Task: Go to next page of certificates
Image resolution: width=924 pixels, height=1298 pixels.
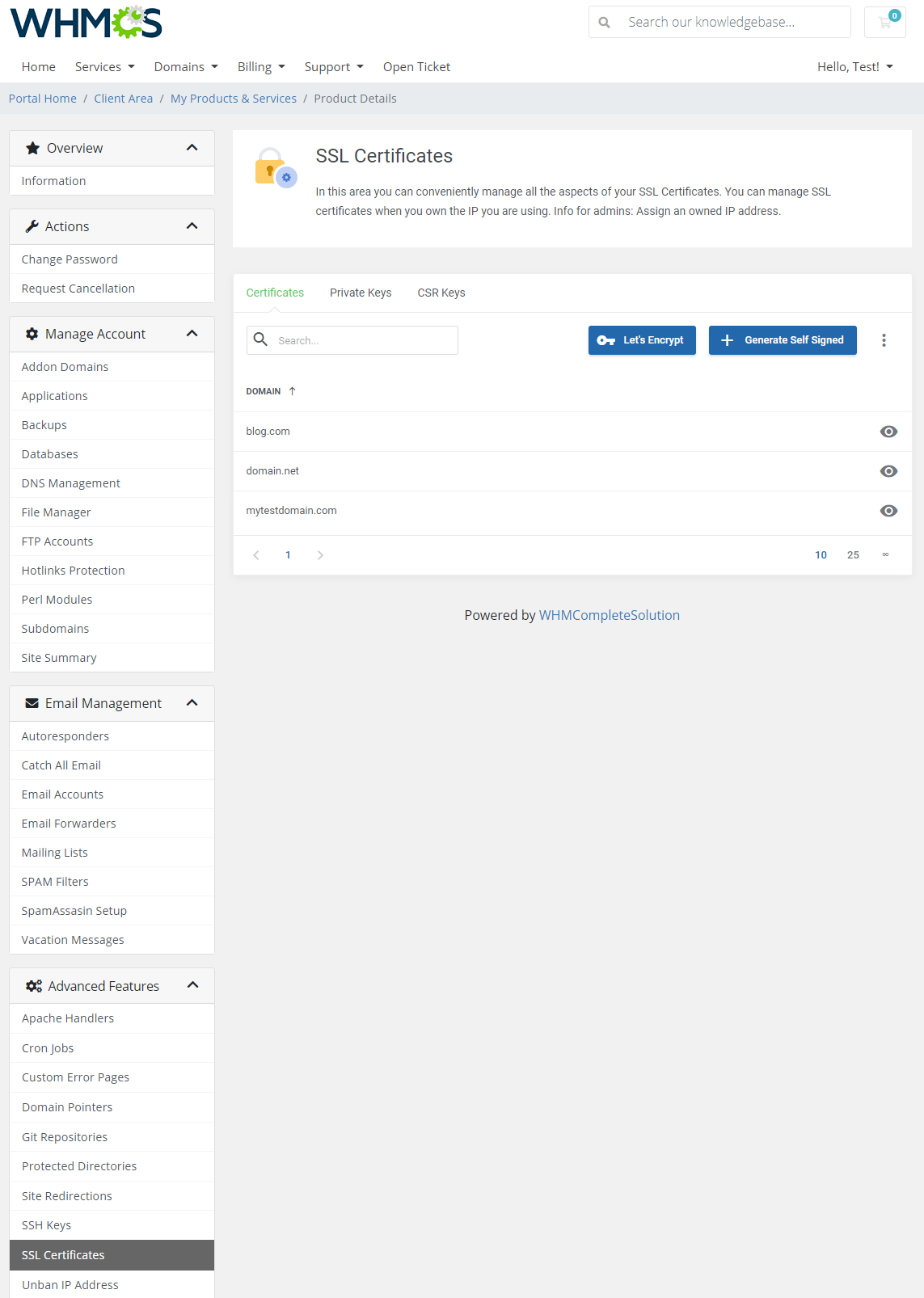Action: 320,555
